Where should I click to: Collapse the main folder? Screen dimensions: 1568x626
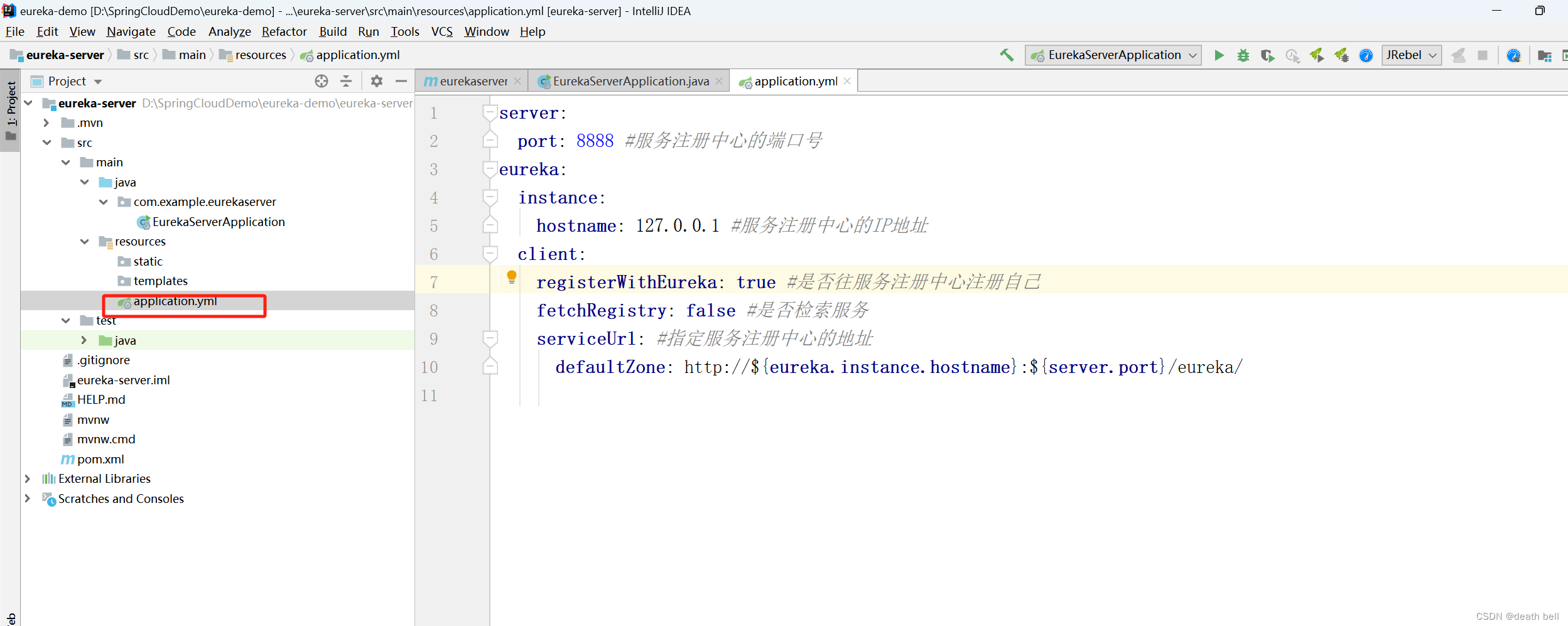click(65, 162)
